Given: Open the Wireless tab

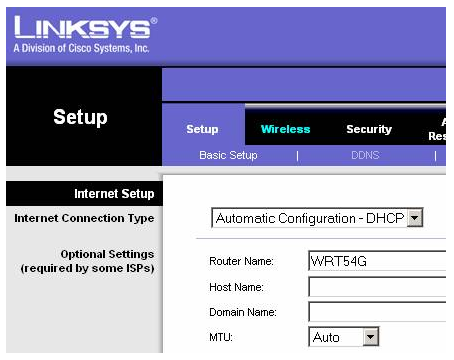Looking at the screenshot, I should (x=285, y=129).
